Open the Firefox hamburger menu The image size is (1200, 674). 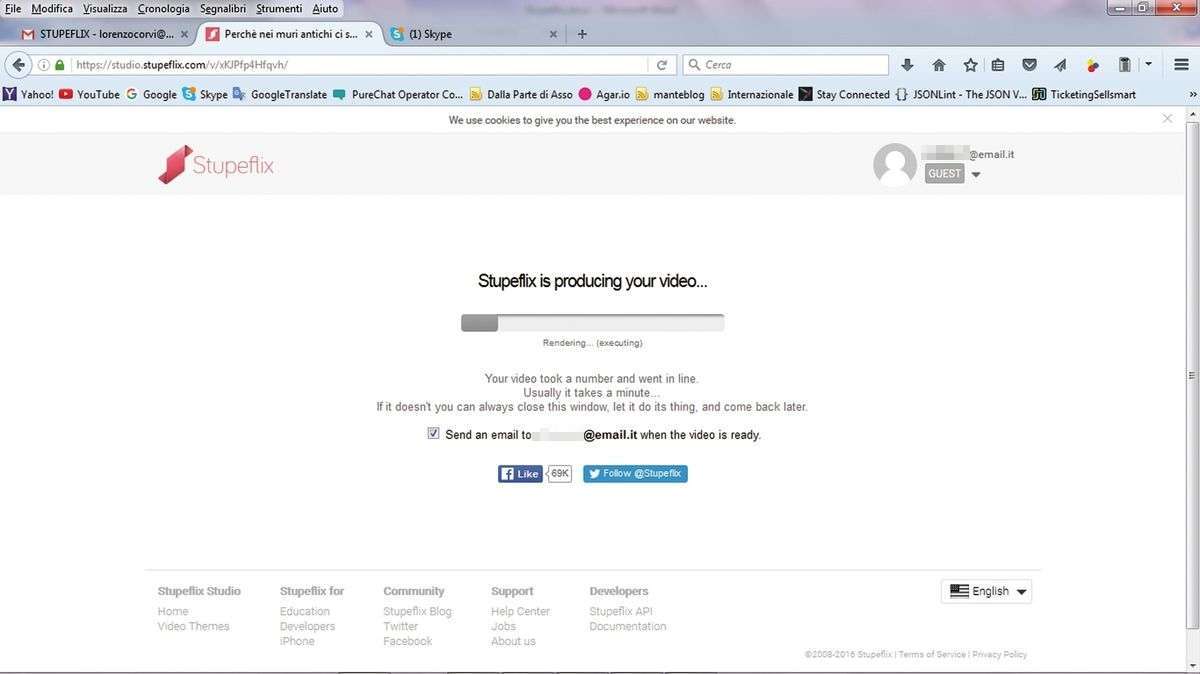coord(1181,65)
